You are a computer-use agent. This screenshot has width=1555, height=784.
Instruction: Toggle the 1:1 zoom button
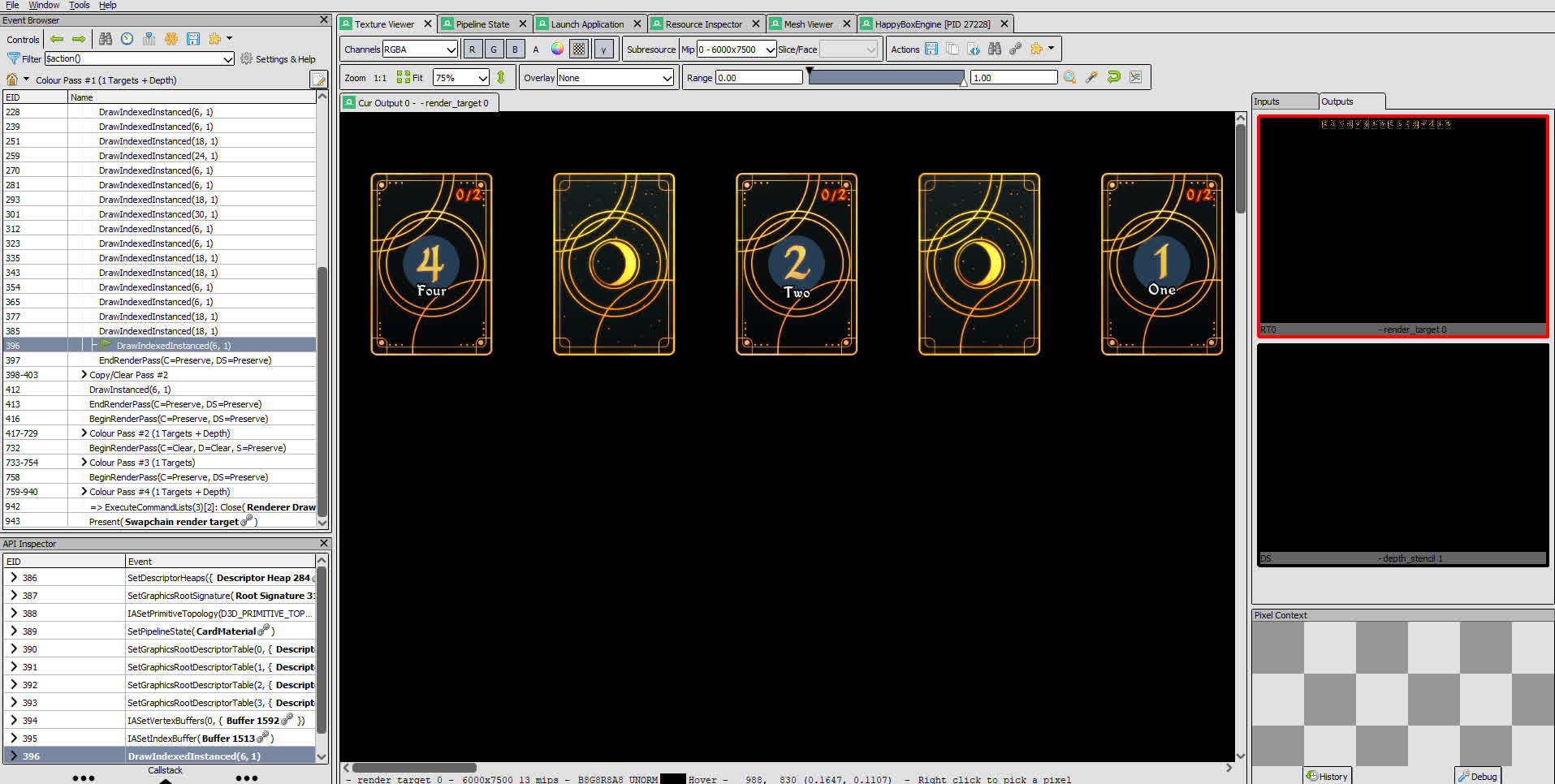point(380,77)
